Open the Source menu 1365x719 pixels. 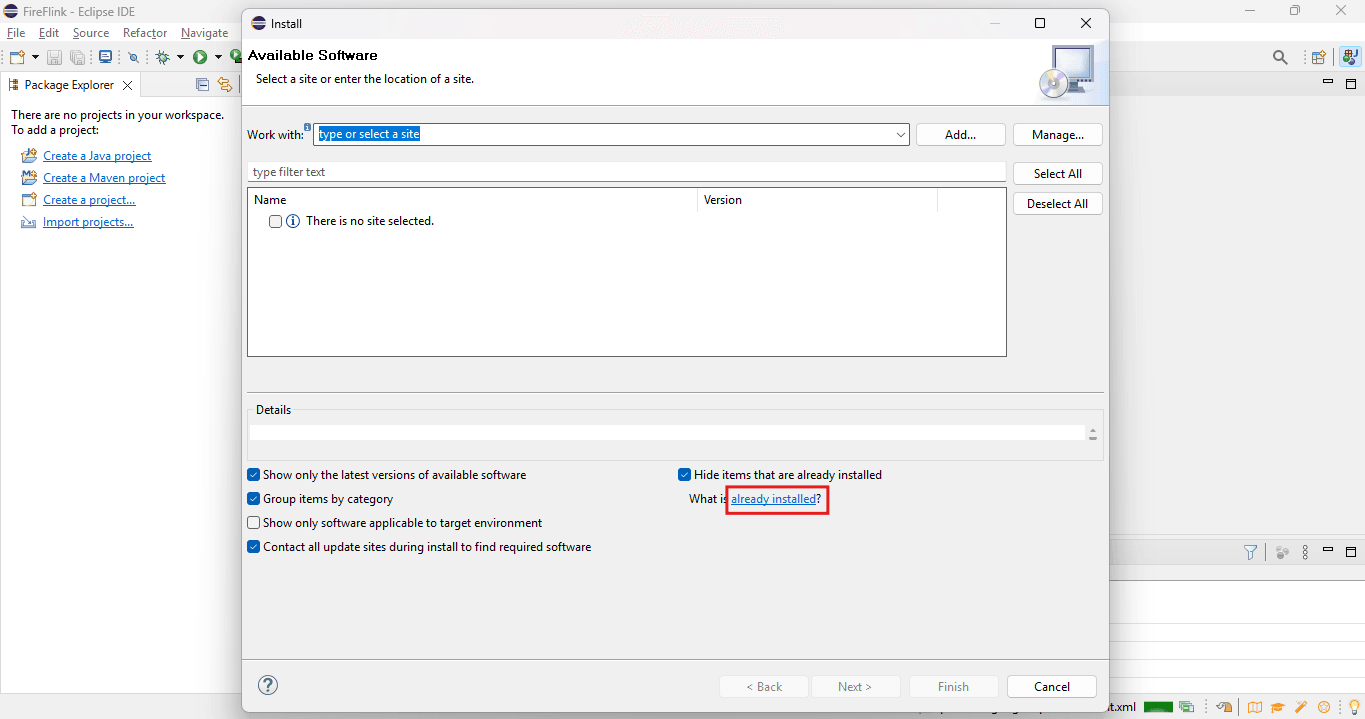(x=91, y=33)
